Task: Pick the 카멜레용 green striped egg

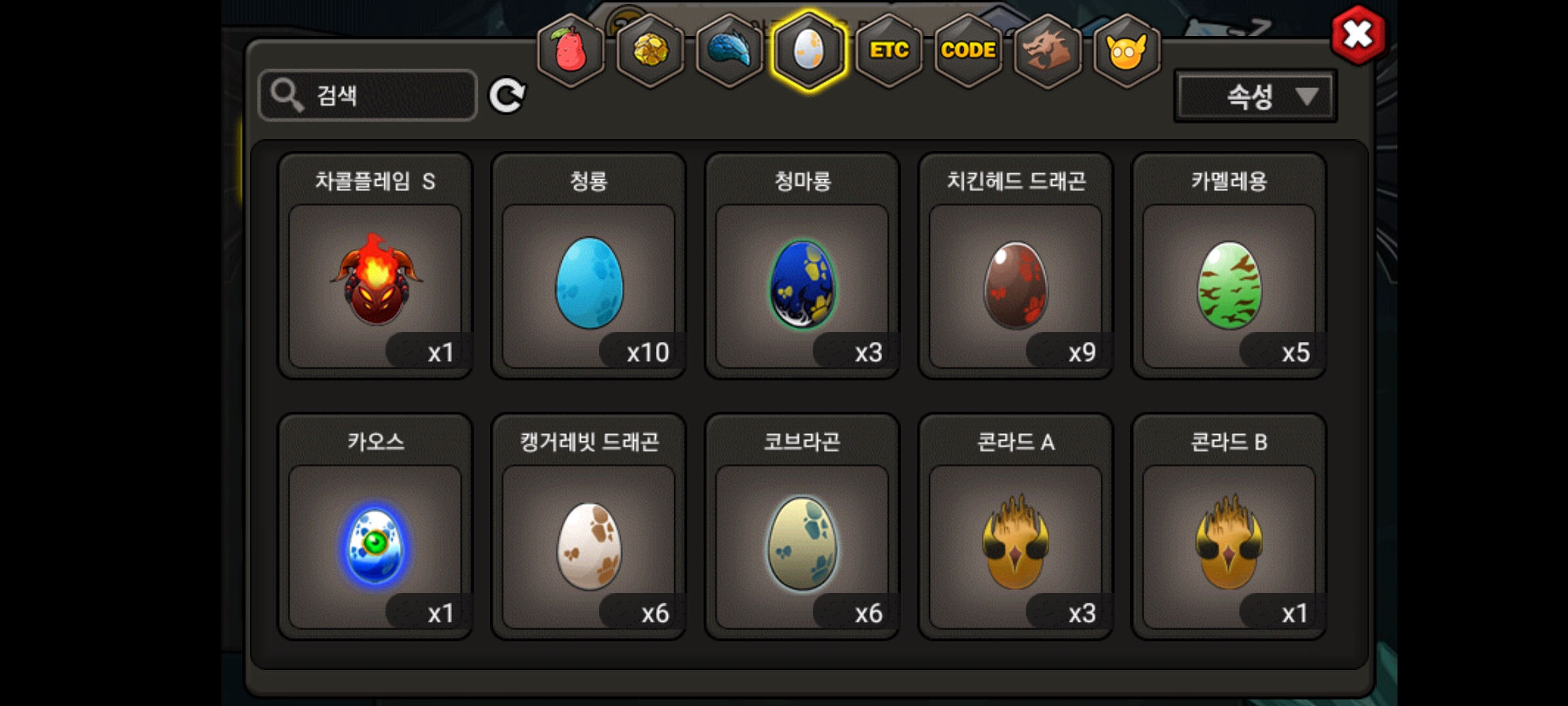Action: click(1229, 266)
